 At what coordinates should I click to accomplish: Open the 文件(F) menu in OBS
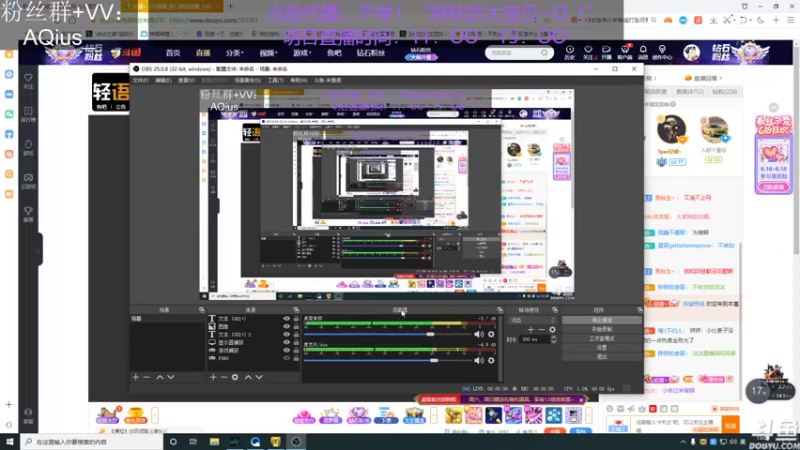click(141, 81)
